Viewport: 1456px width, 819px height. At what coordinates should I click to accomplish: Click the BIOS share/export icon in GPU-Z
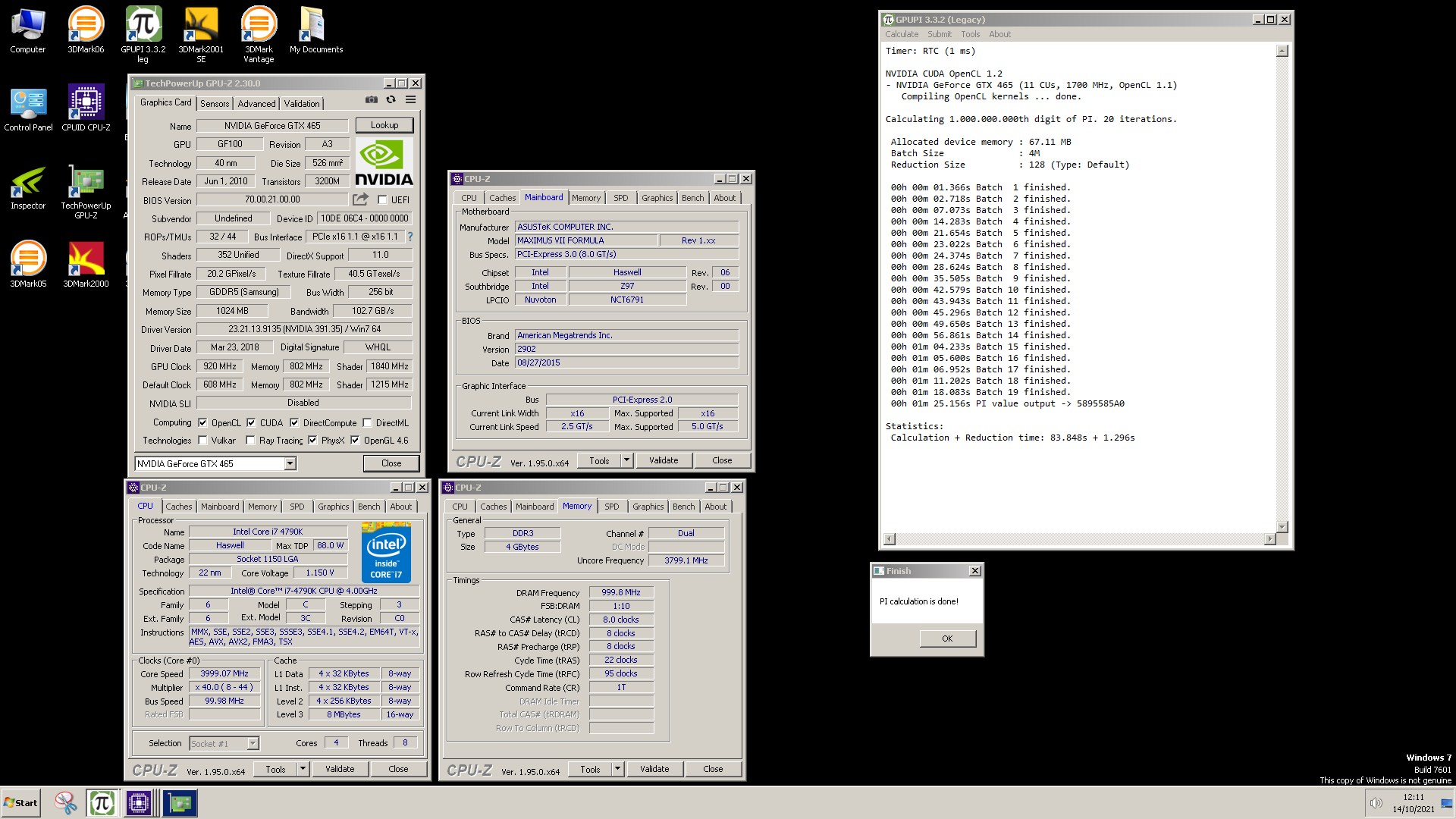[x=361, y=199]
